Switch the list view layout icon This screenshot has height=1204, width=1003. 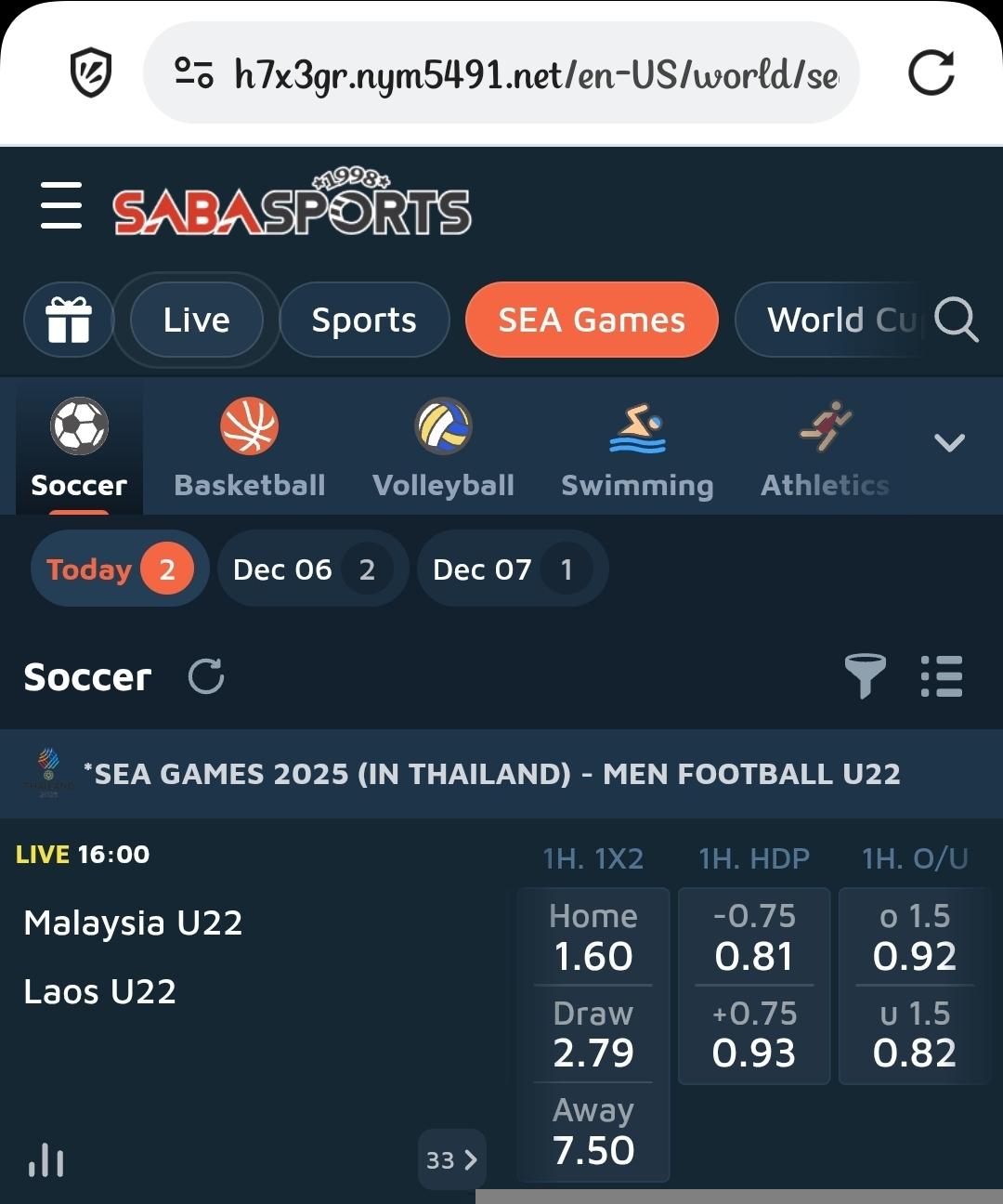[x=942, y=676]
